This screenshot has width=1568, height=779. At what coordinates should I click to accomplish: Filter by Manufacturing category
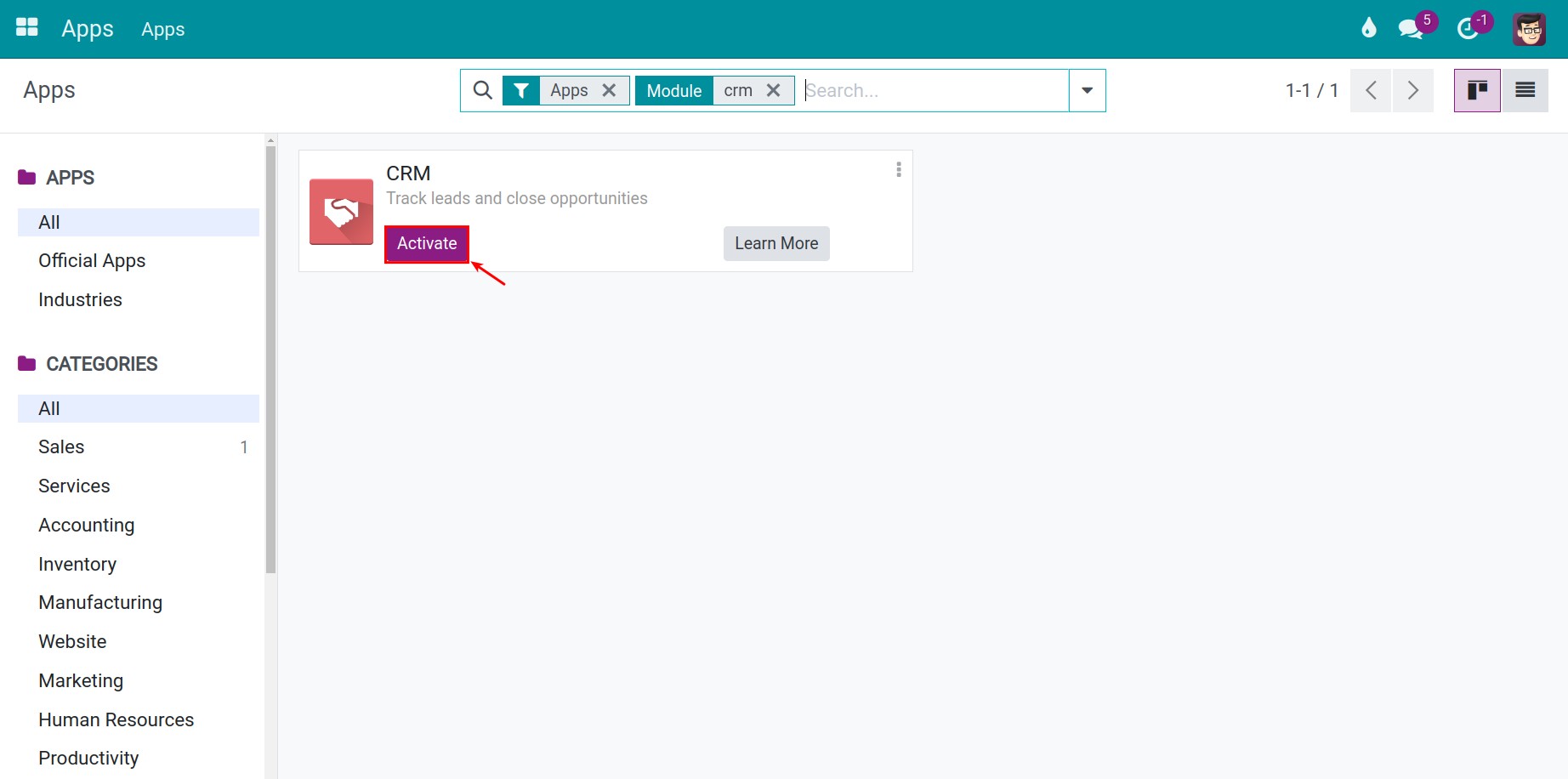pyautogui.click(x=139, y=603)
